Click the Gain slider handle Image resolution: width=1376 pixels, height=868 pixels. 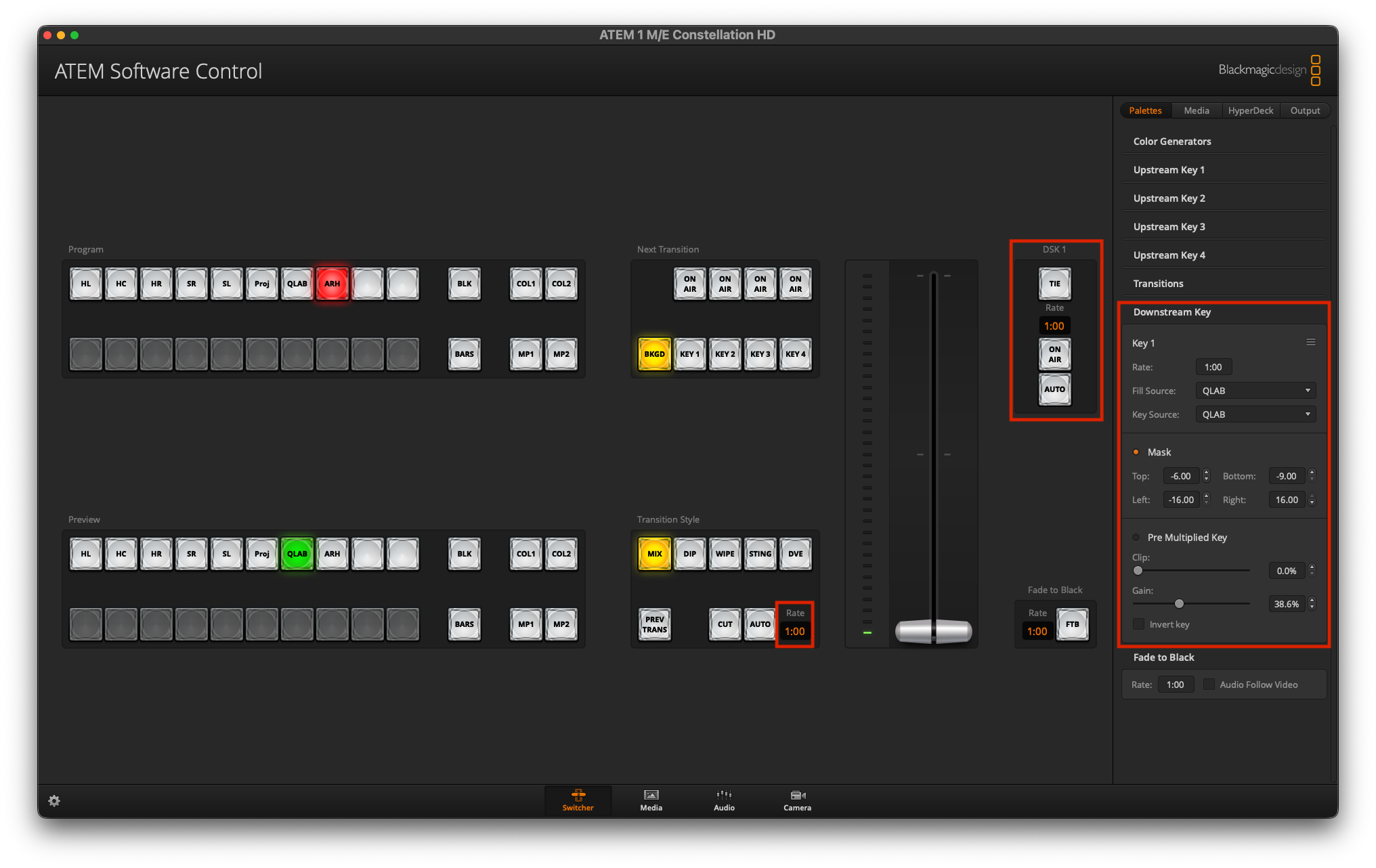point(1179,603)
